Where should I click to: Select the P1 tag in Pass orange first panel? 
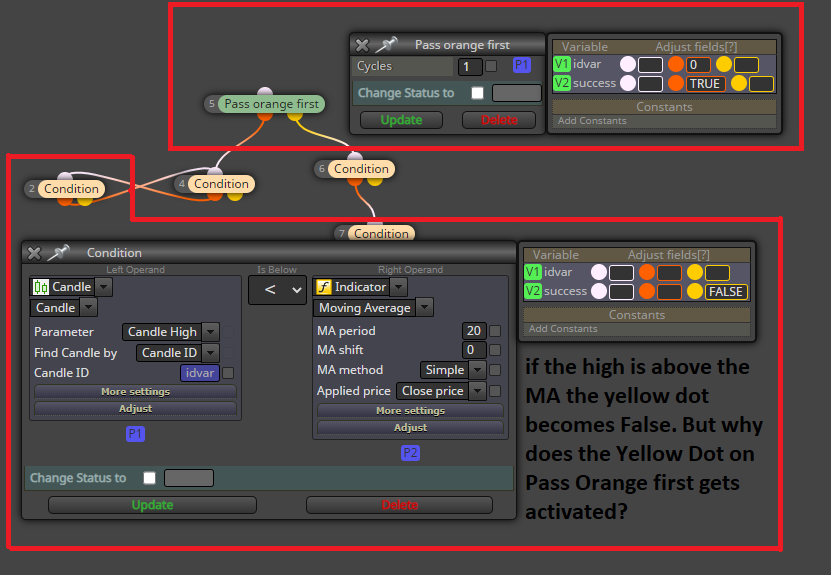[521, 65]
